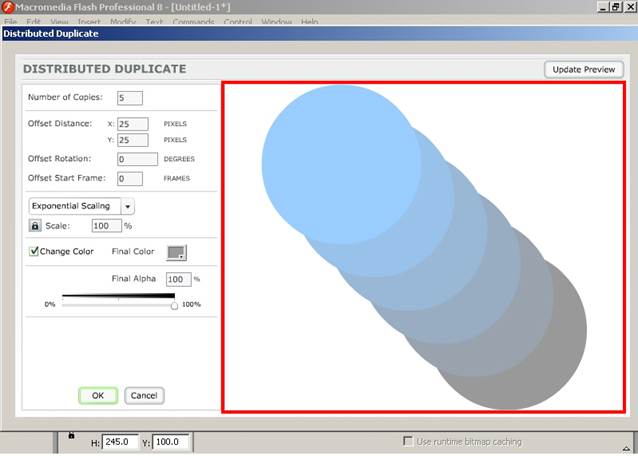638x456 pixels.
Task: Click the Final Alpha slider handle
Action: point(174,305)
